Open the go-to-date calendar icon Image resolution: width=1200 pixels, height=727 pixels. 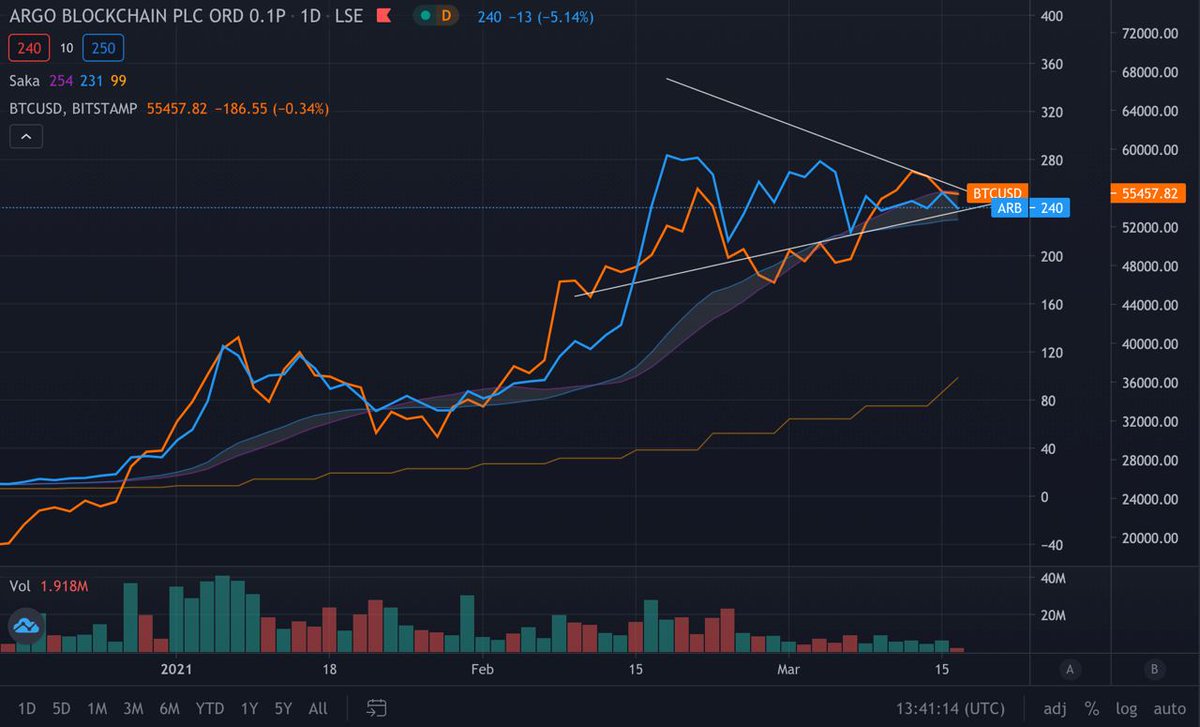tap(376, 708)
